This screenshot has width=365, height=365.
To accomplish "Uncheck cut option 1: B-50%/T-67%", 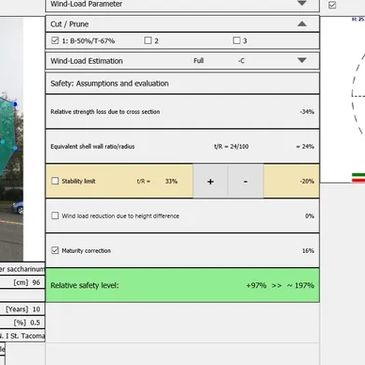I will pyautogui.click(x=55, y=41).
